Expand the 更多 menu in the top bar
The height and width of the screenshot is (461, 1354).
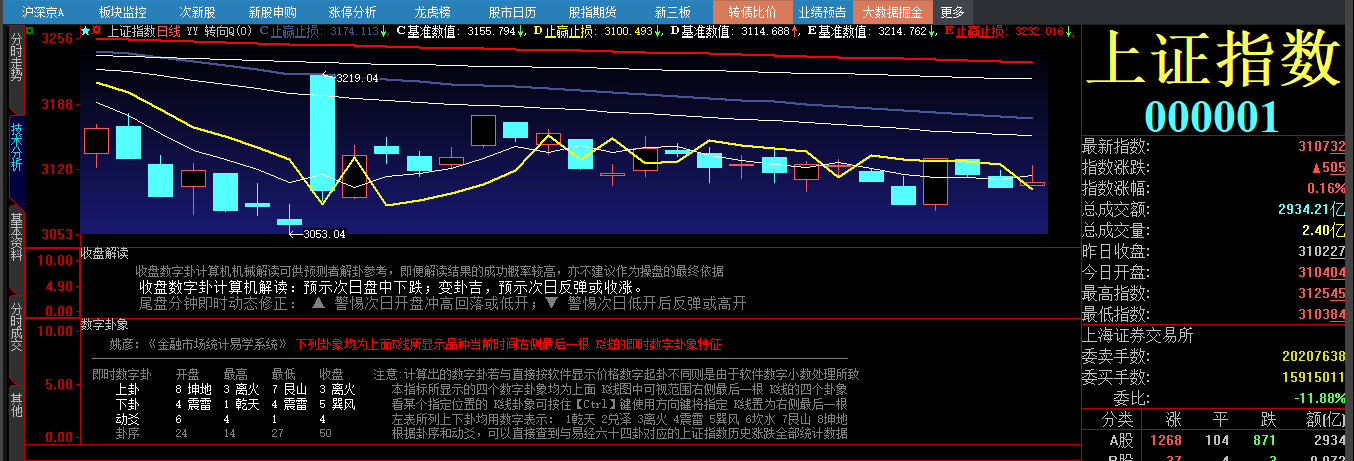coord(953,12)
